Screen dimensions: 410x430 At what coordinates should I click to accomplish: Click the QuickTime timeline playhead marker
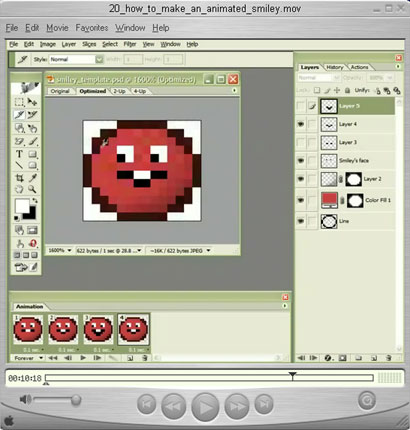pyautogui.click(x=292, y=376)
